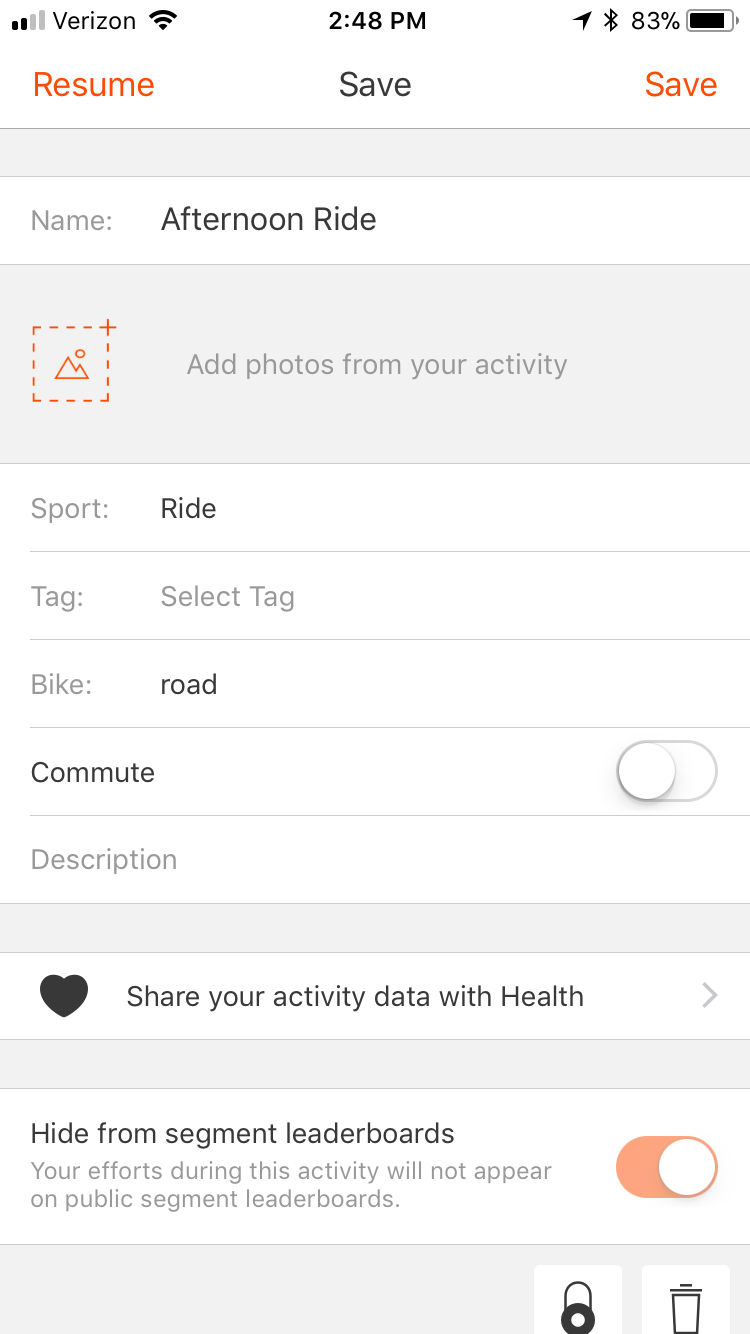
Task: Tap the Wi-Fi signal icon
Action: (x=161, y=21)
